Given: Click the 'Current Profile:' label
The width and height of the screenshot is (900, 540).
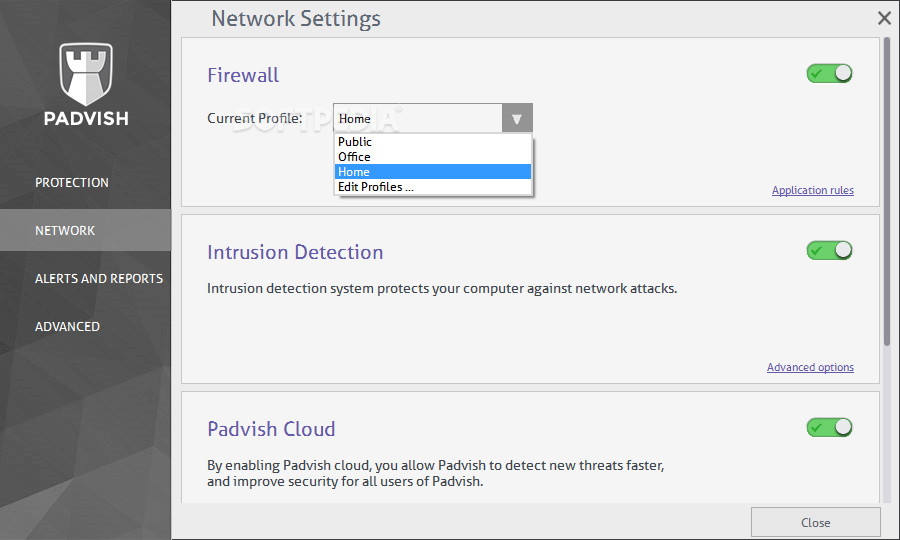Looking at the screenshot, I should 254,118.
